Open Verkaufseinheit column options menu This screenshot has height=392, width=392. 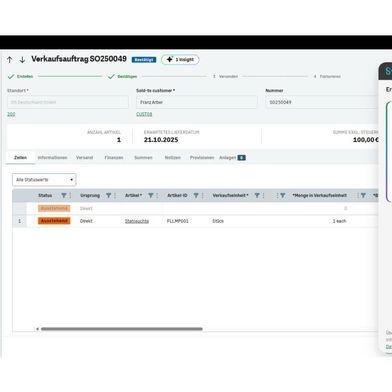click(x=263, y=195)
